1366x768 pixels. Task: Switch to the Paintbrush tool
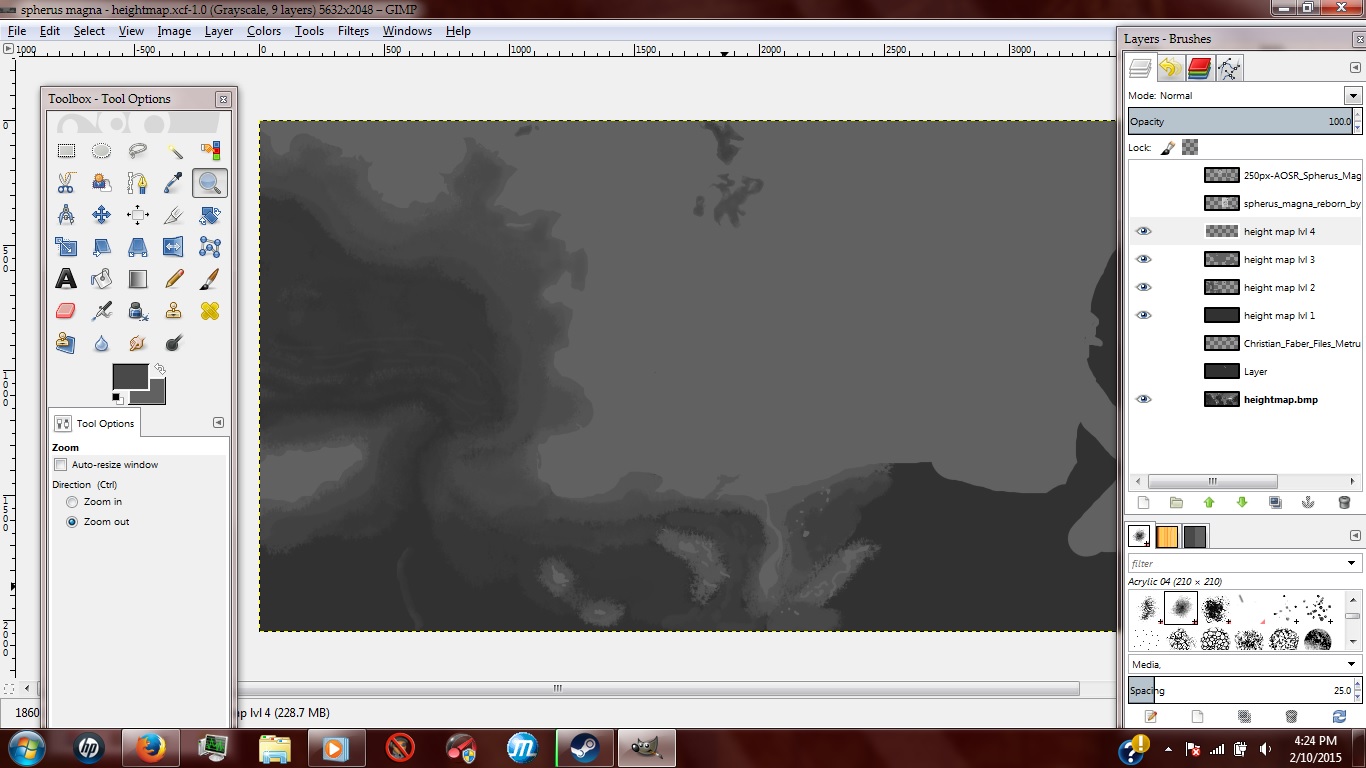[x=209, y=278]
